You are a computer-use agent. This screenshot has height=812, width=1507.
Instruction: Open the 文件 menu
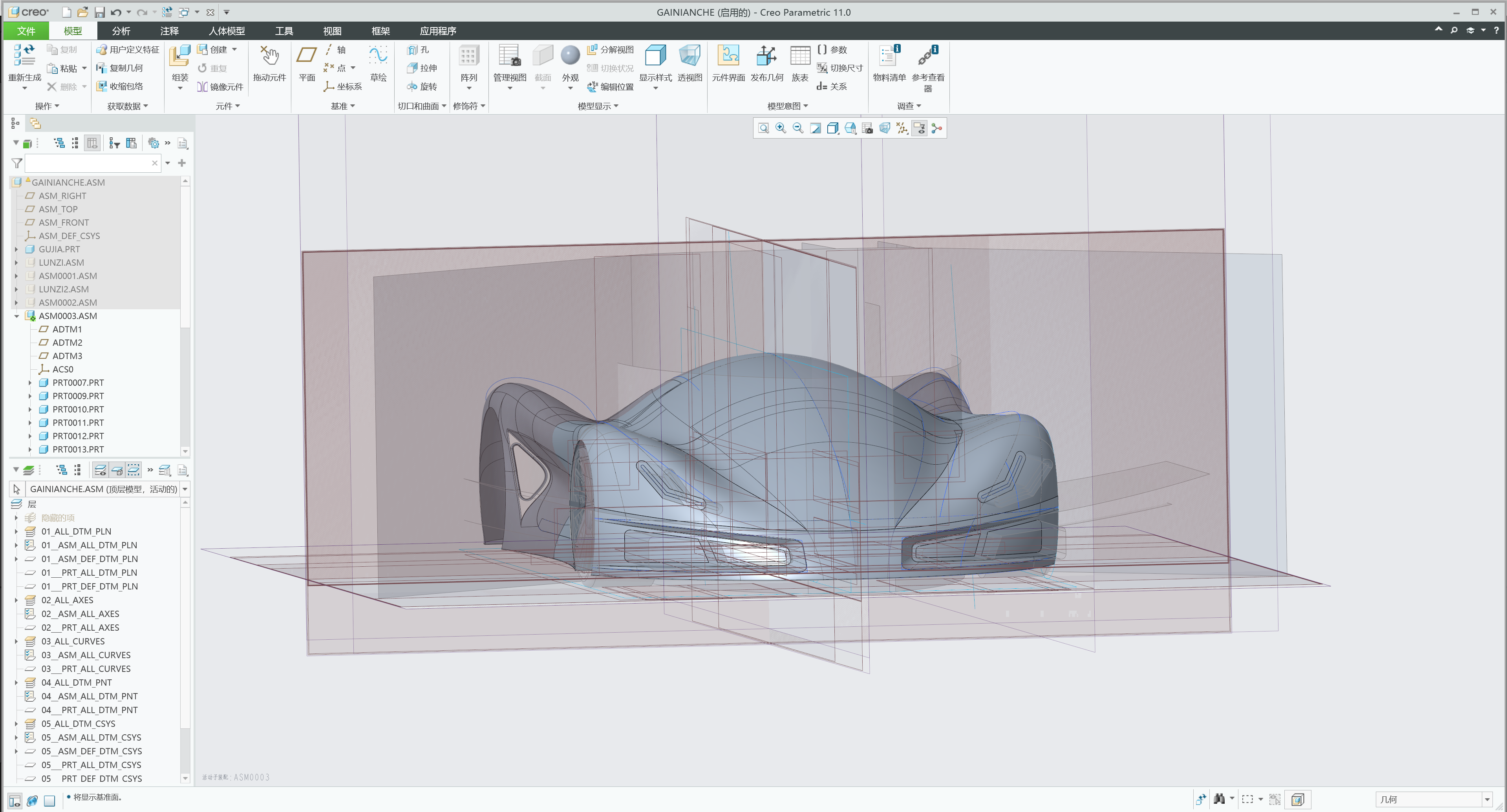(x=26, y=30)
